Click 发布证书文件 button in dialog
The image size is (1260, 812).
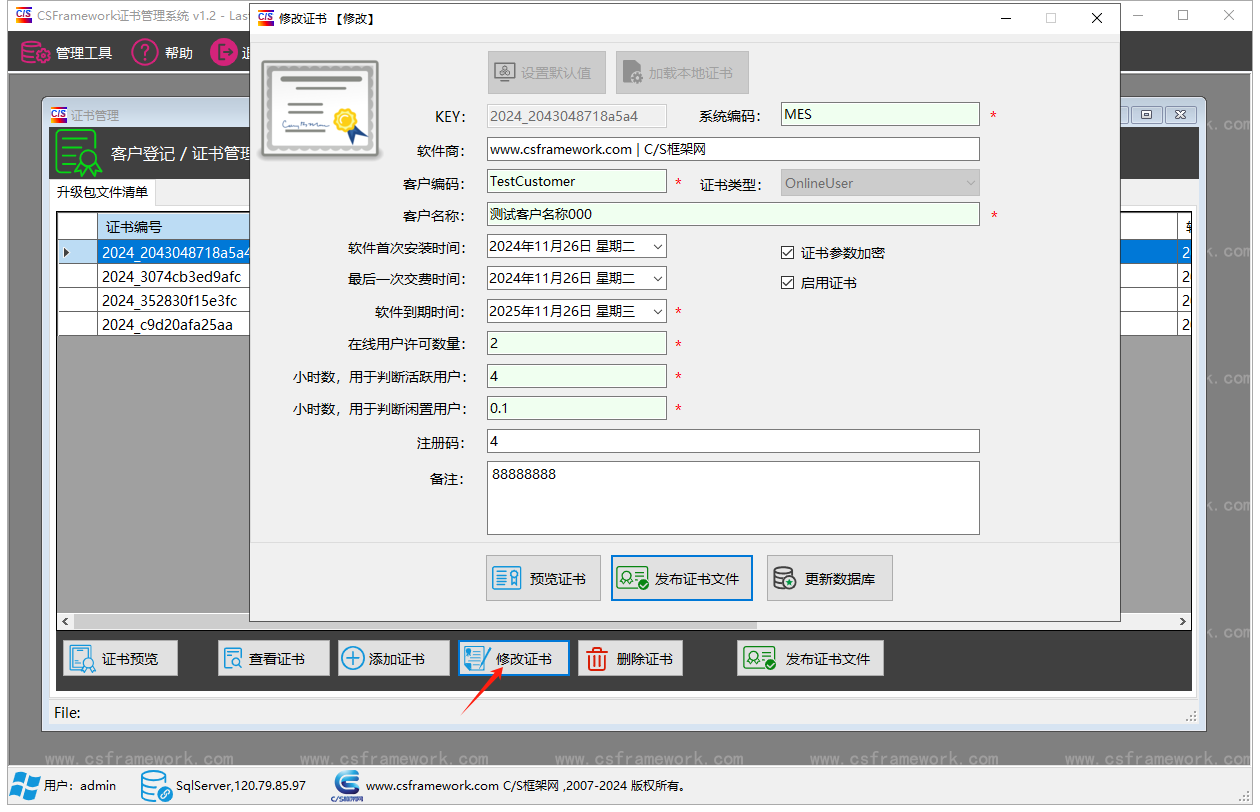(x=682, y=579)
